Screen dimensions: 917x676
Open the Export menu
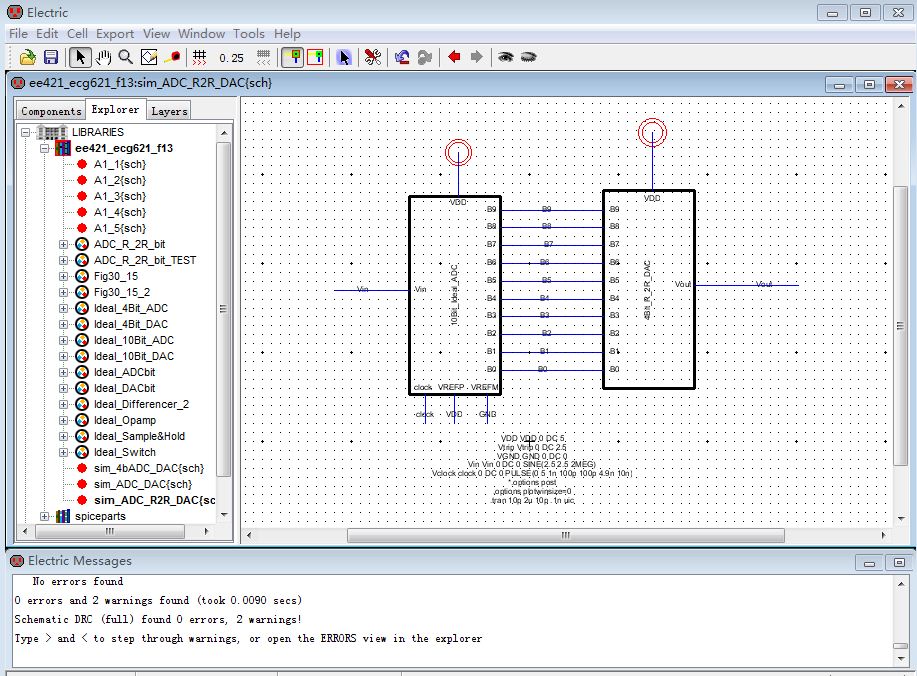click(x=115, y=33)
